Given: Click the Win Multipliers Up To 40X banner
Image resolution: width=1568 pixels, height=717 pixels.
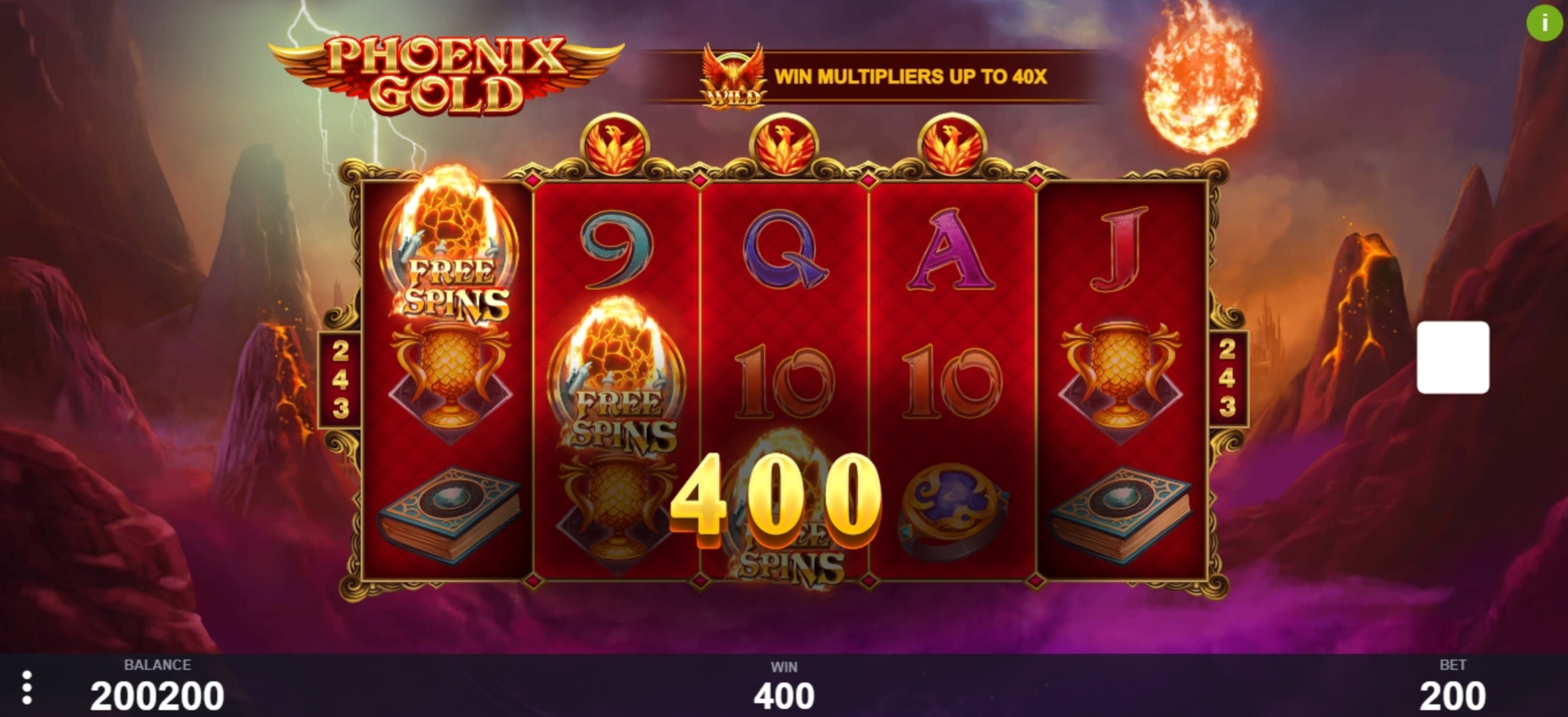Looking at the screenshot, I should (x=874, y=76).
